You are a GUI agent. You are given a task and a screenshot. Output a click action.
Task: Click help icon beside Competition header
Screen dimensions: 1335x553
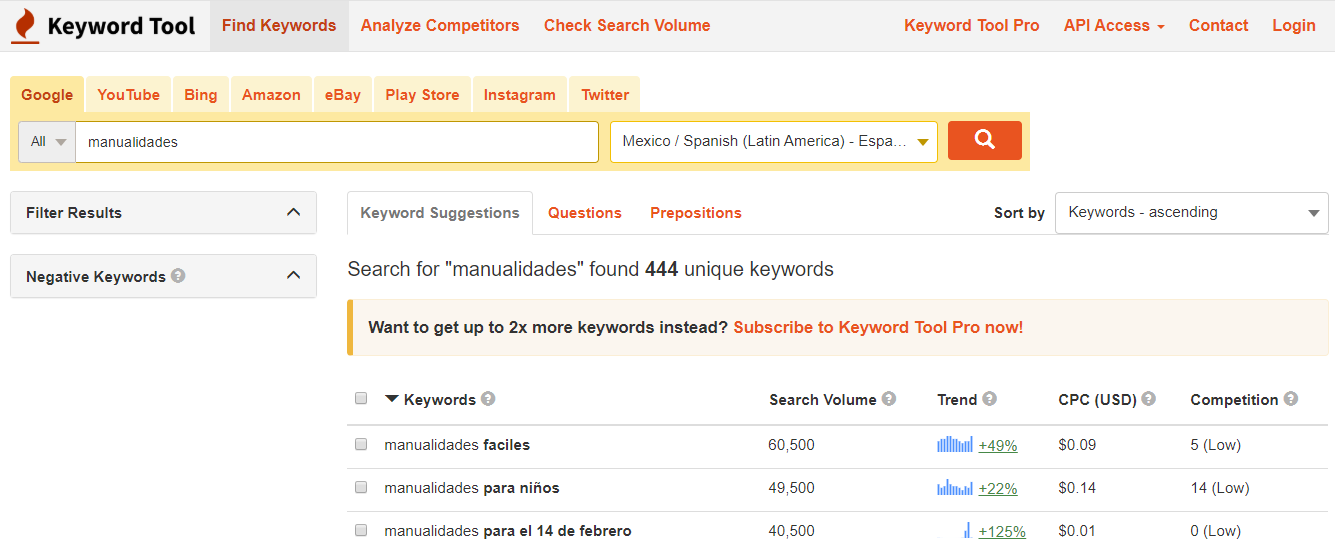click(1291, 399)
